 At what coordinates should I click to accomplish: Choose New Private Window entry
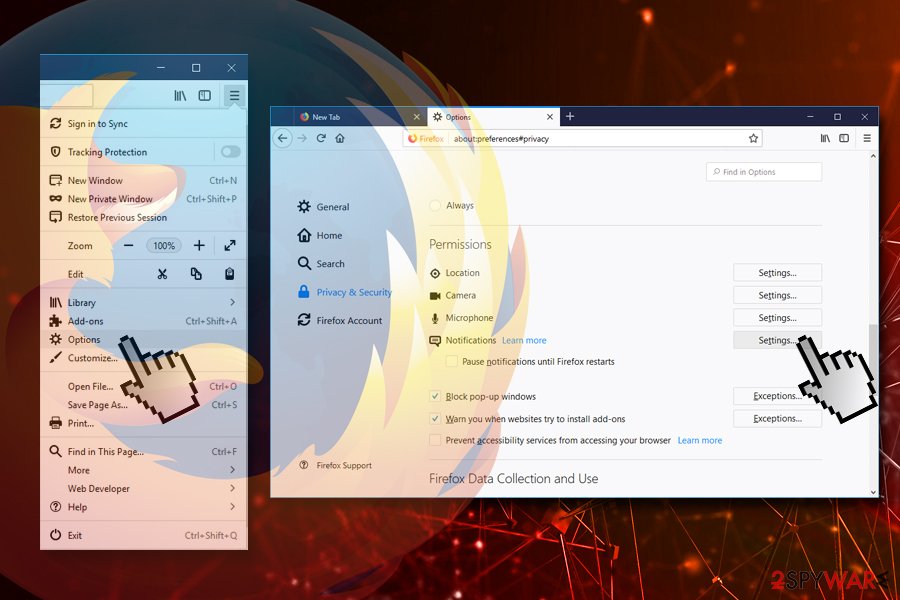tap(144, 199)
